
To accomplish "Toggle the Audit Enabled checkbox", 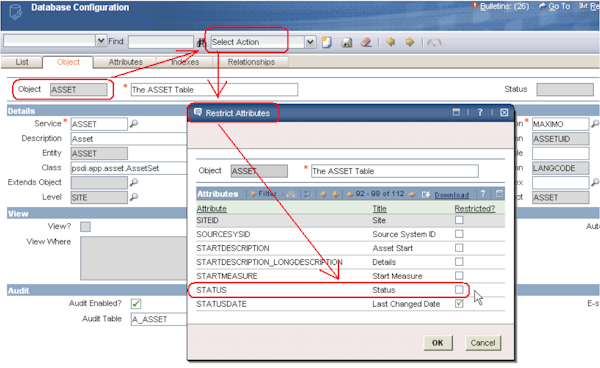I will [x=136, y=304].
